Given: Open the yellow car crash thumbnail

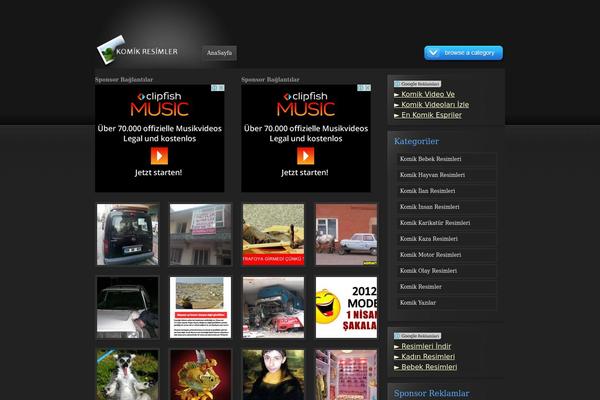Looking at the screenshot, I should click(x=273, y=234).
